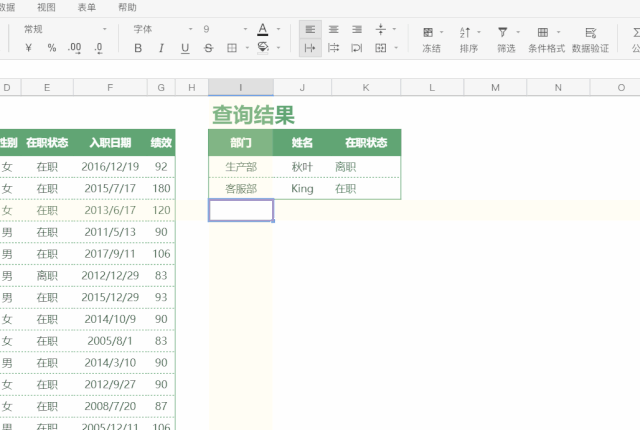Open the 冻结 dropdown arrow
The image size is (640, 430).
point(441,32)
